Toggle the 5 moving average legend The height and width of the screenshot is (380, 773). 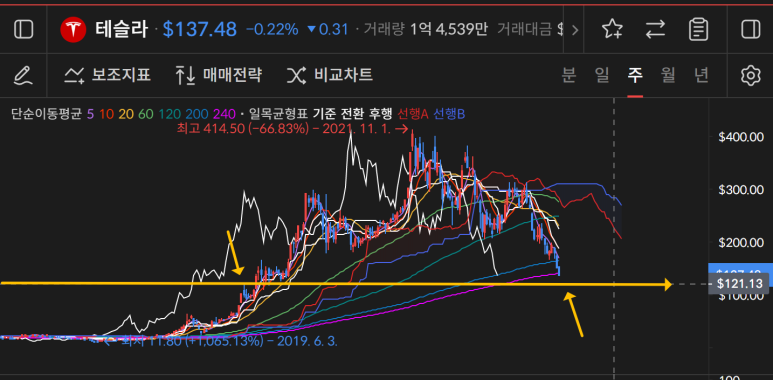[90, 114]
